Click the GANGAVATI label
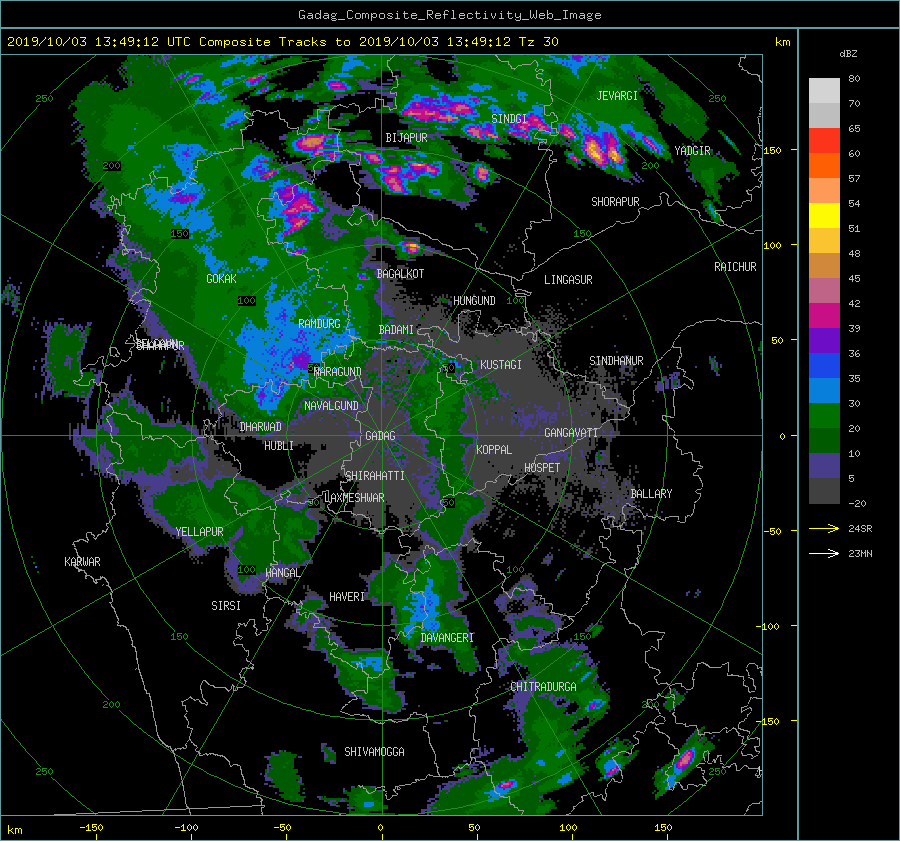This screenshot has height=841, width=900. point(571,433)
